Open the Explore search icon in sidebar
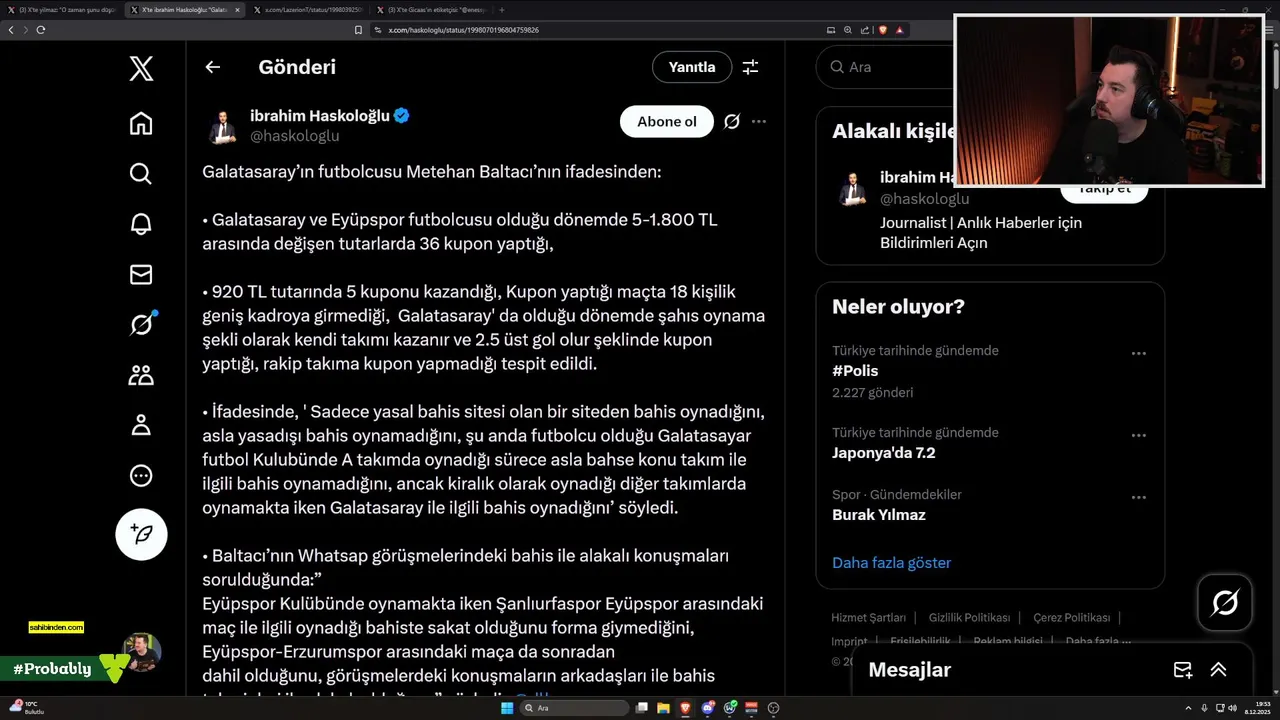The width and height of the screenshot is (1280, 720). click(x=141, y=173)
